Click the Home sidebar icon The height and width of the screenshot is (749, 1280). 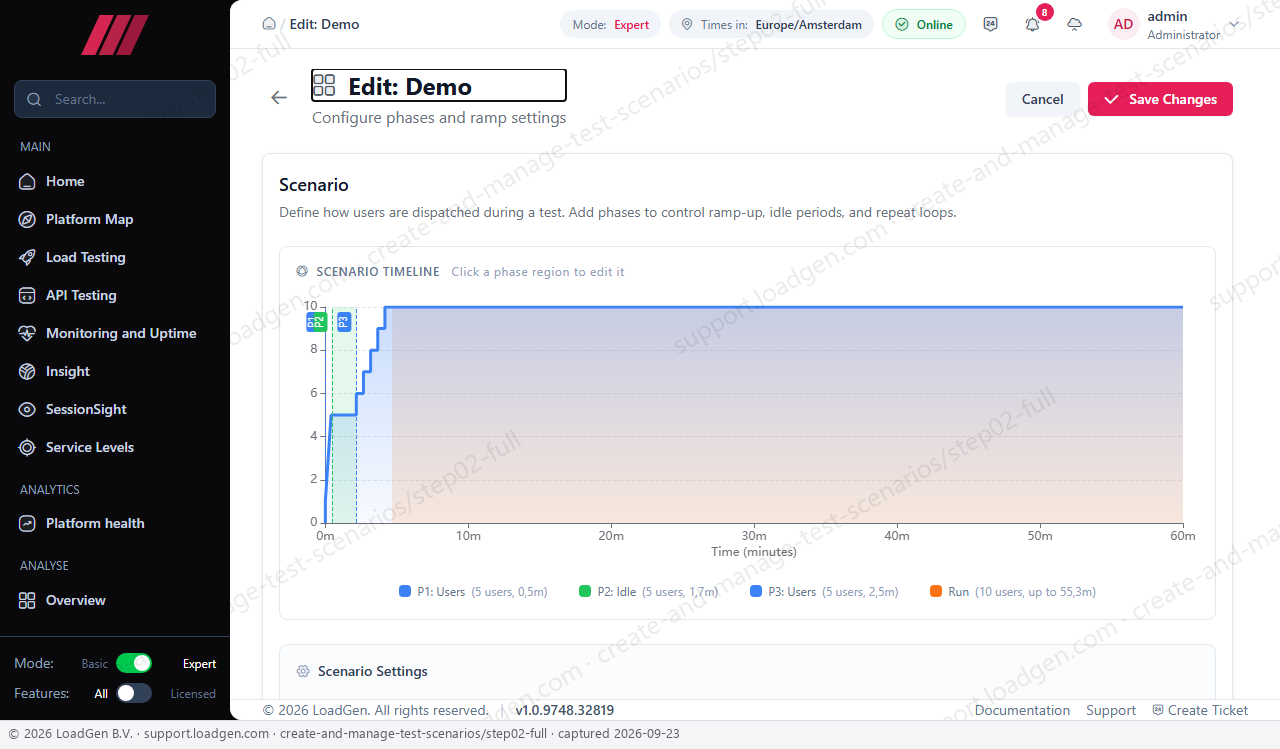tap(28, 181)
